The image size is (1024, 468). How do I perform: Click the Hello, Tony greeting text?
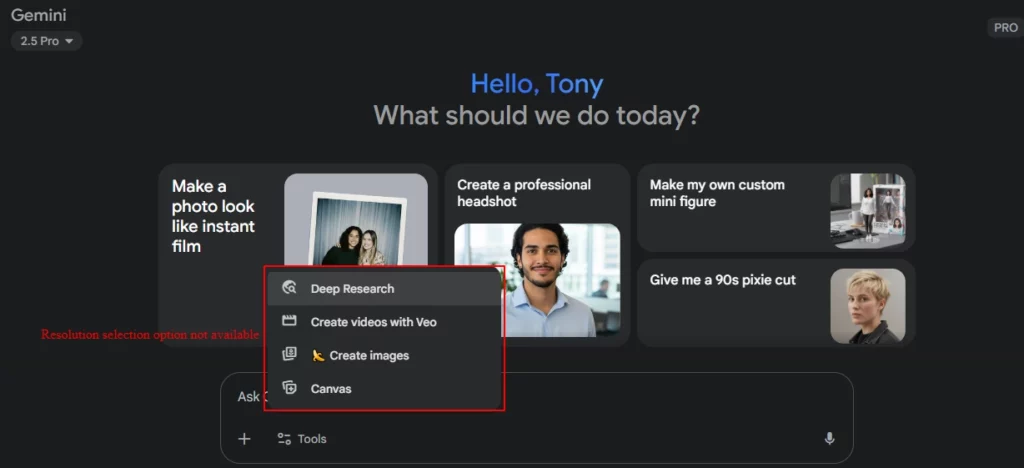tap(537, 84)
